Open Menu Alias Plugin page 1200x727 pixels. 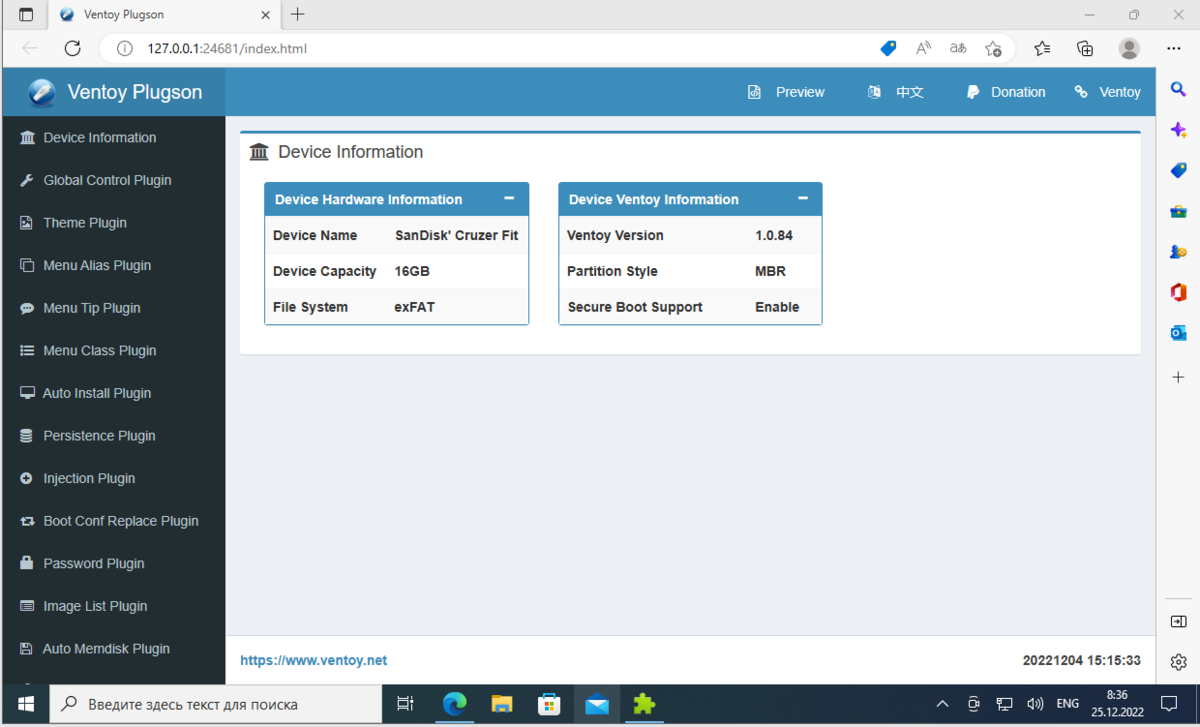(112, 265)
